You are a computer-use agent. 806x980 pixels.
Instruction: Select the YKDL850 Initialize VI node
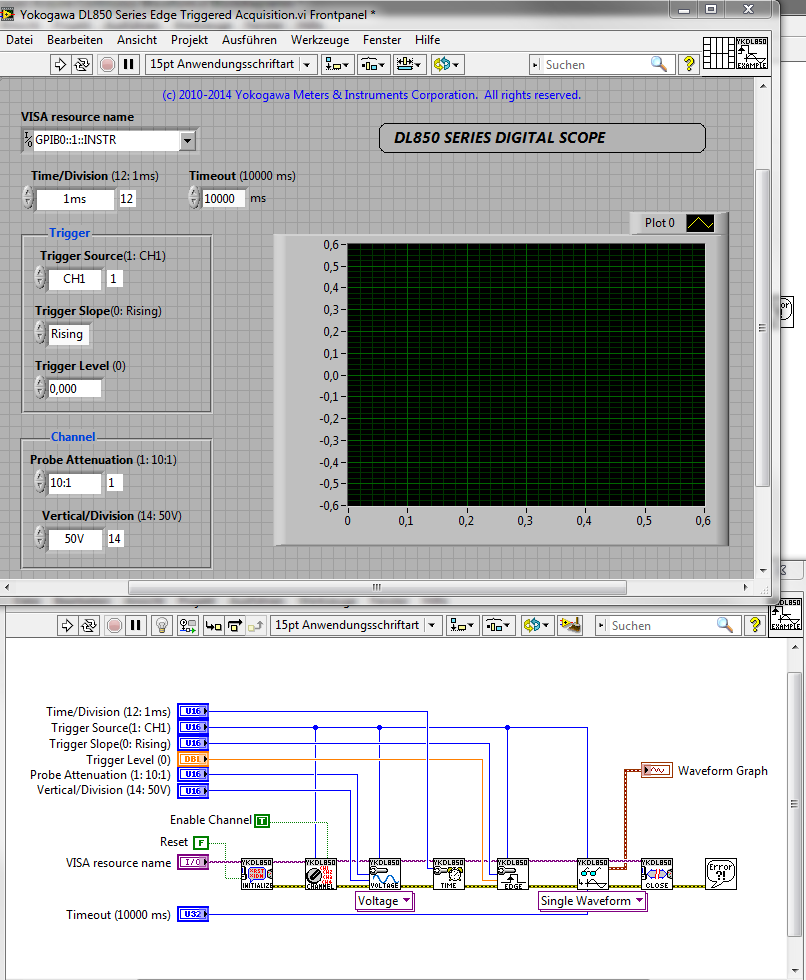tap(257, 874)
